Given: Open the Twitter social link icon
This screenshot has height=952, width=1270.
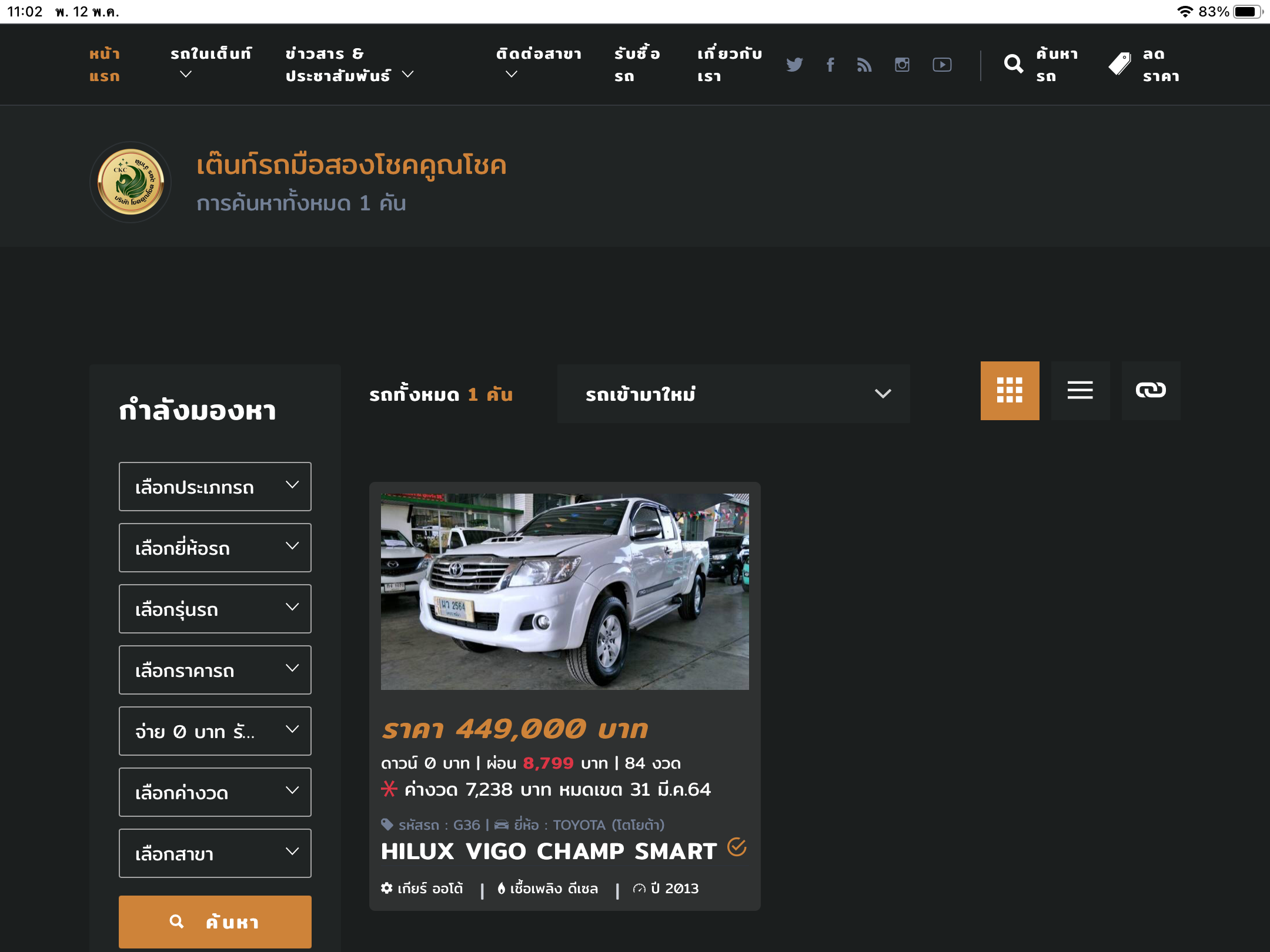Looking at the screenshot, I should pyautogui.click(x=794, y=65).
